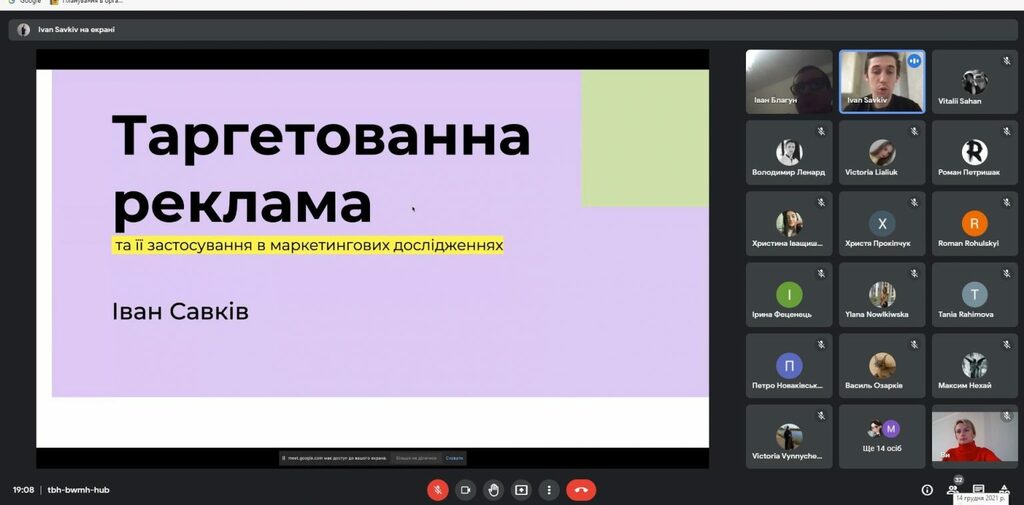Image resolution: width=1024 pixels, height=505 pixels.
Task: Click the stop sharing button in the notification bar
Action: (x=415, y=458)
